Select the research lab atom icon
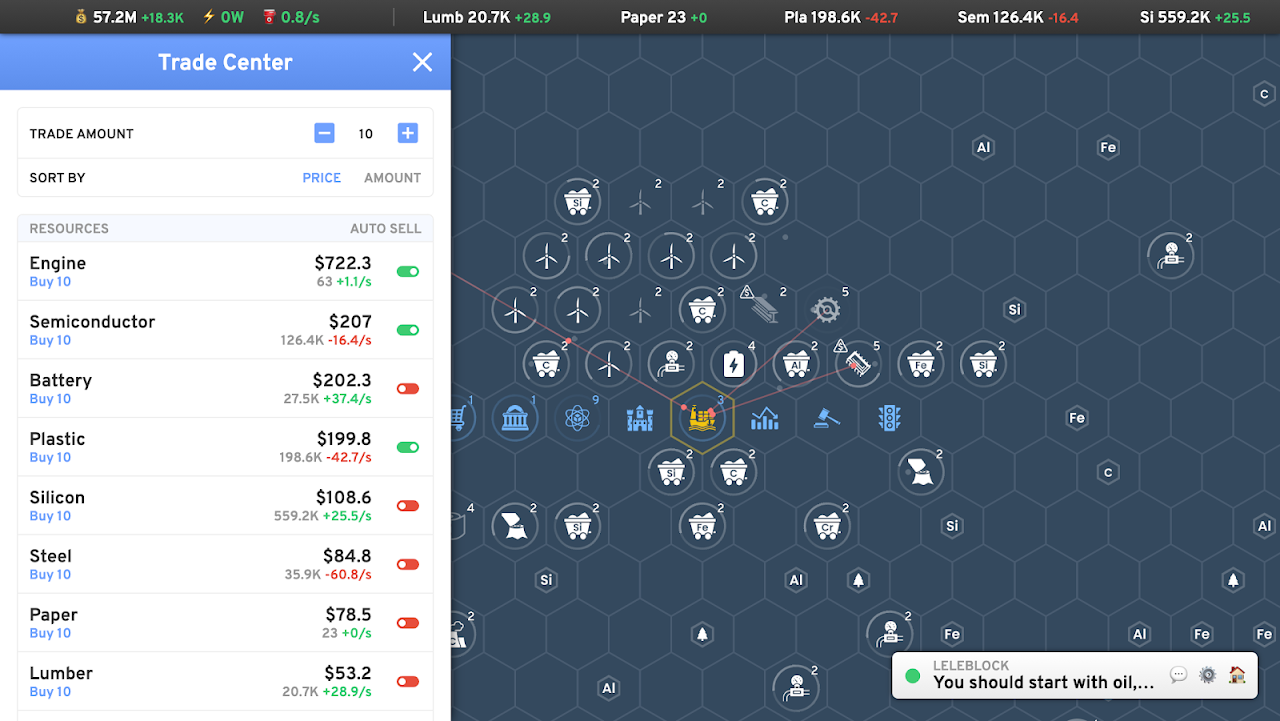The image size is (1280, 721). (577, 418)
